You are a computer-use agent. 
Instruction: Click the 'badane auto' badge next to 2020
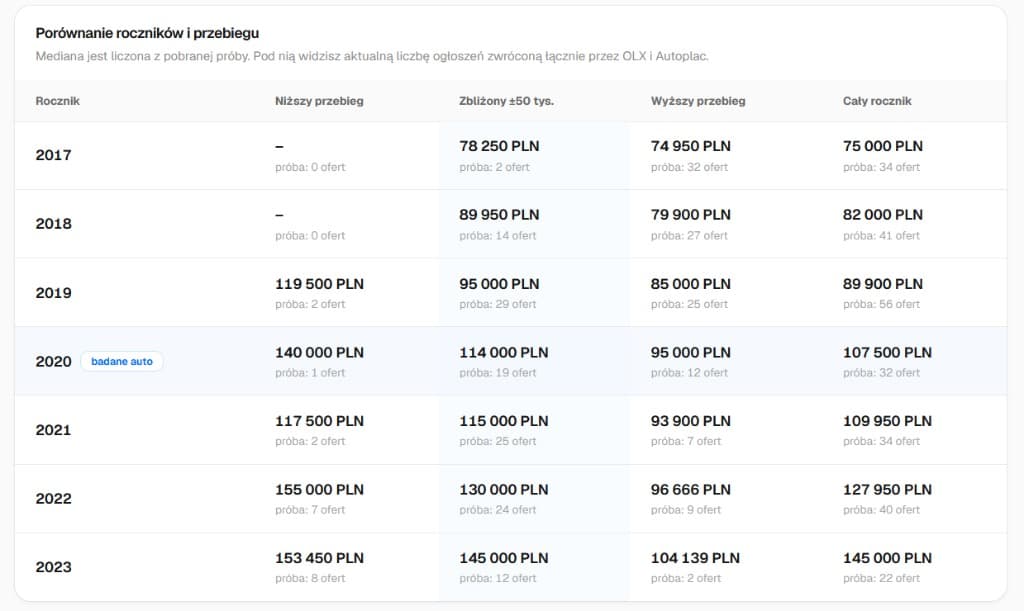pyautogui.click(x=121, y=361)
